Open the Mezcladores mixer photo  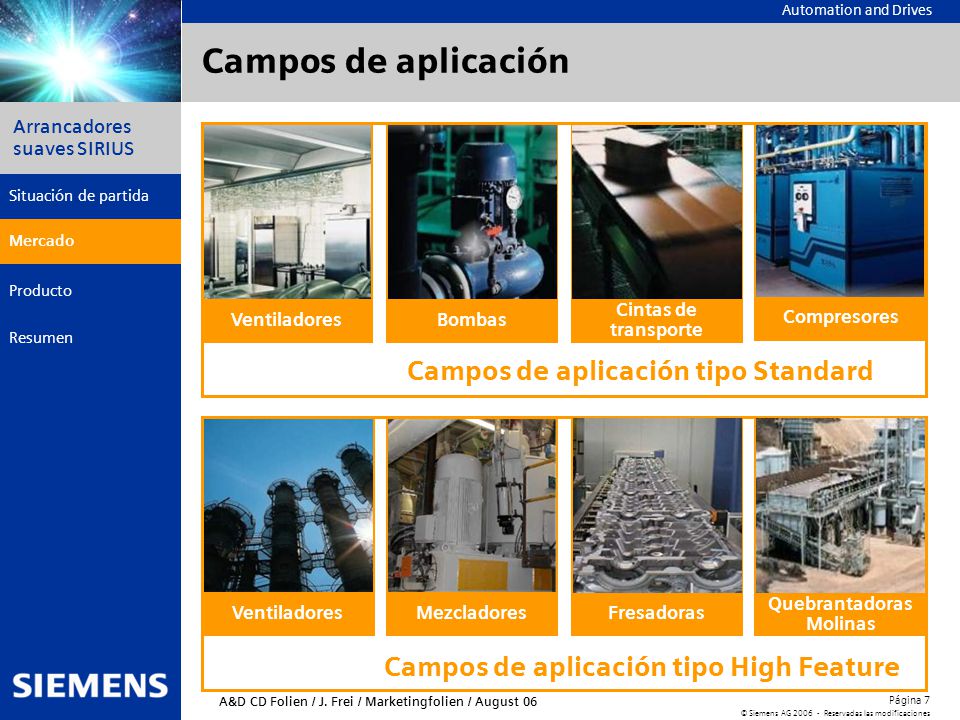tap(472, 505)
